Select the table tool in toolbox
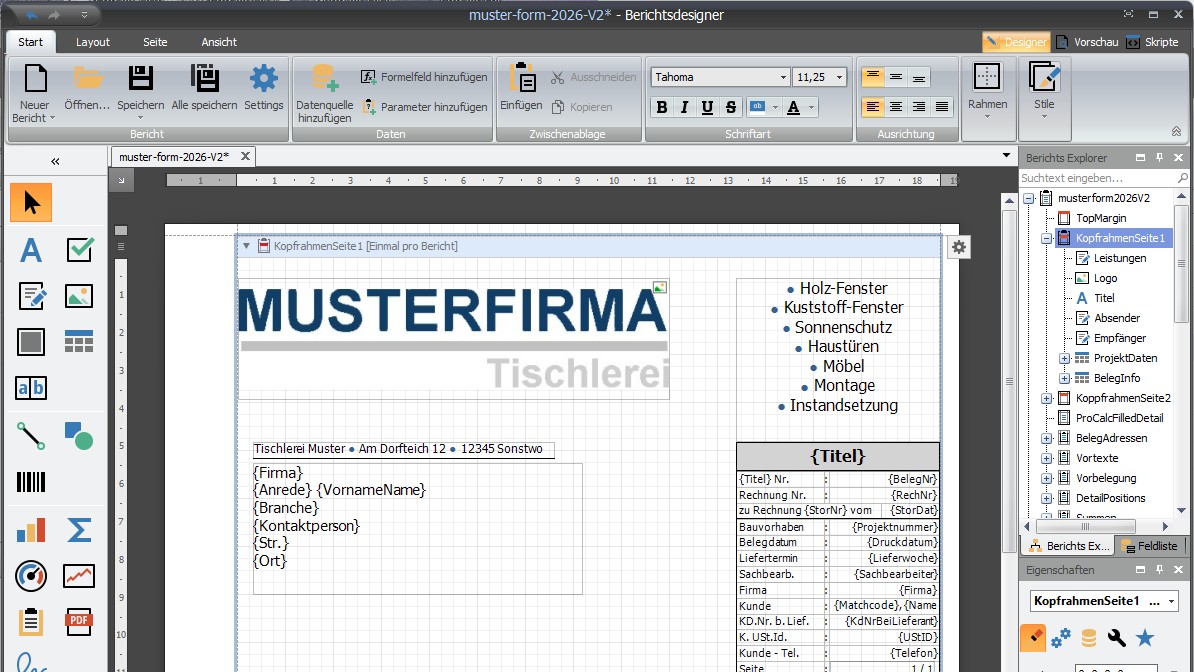This screenshot has height=672, width=1194. [x=79, y=342]
